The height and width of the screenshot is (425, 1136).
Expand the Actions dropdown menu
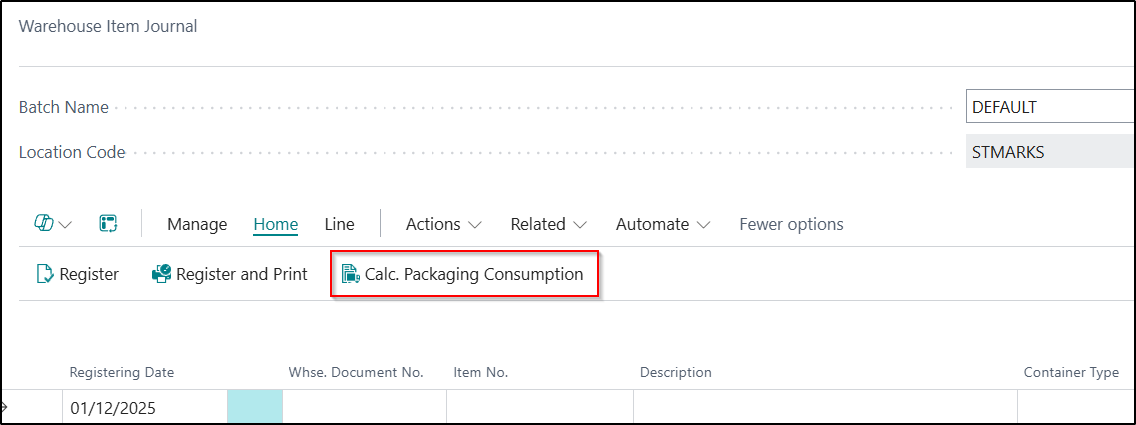pos(443,224)
